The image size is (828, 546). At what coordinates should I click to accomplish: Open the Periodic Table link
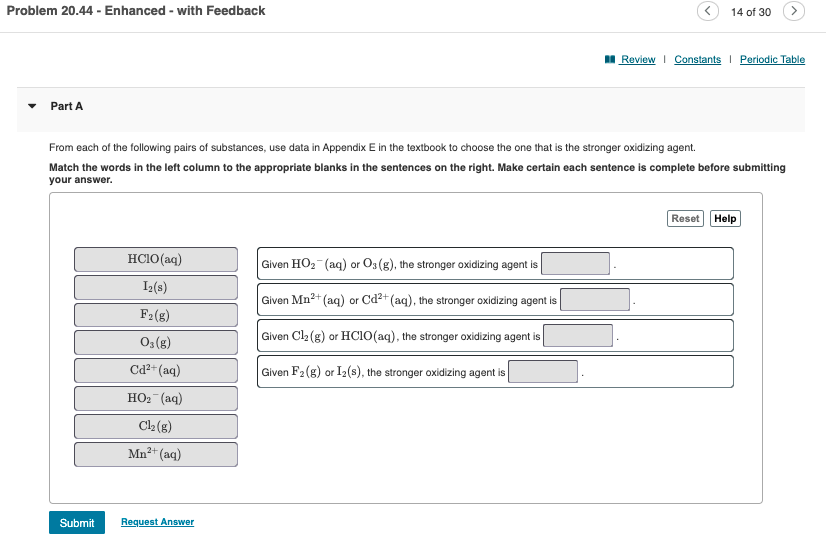coord(772,60)
